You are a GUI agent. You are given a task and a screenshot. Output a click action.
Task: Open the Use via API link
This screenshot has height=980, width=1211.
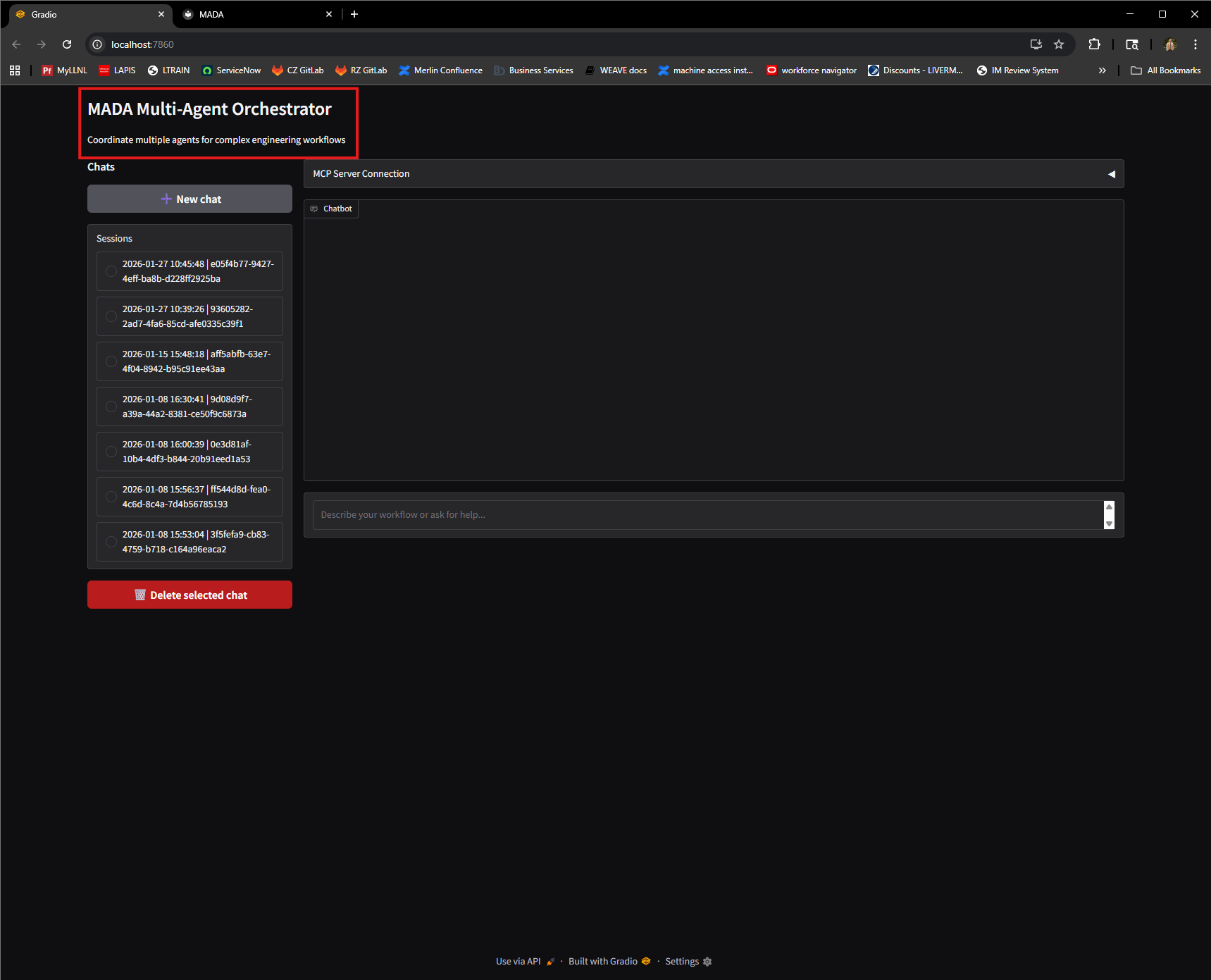coord(525,961)
